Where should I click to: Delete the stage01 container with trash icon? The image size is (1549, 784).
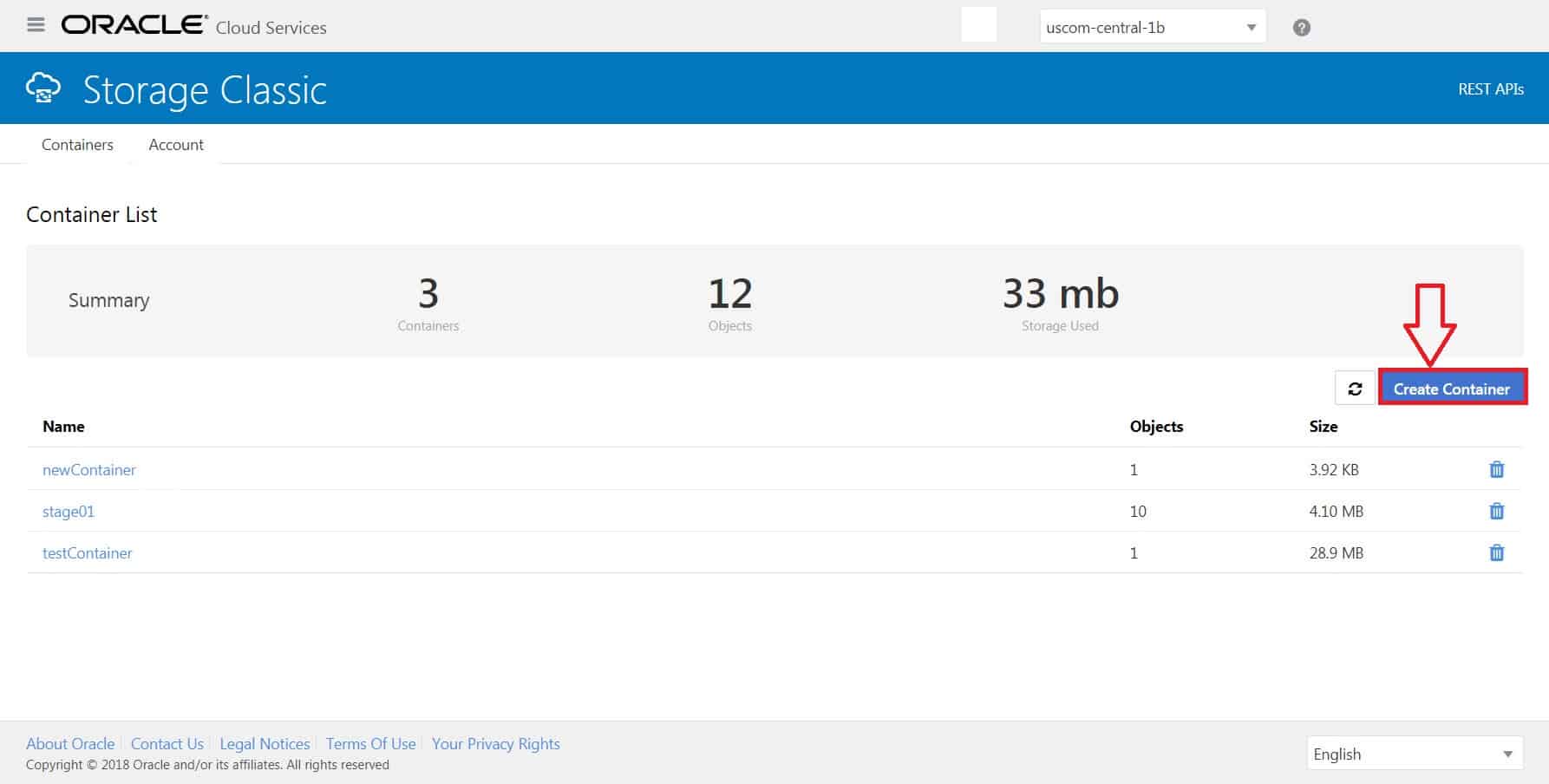[1496, 511]
